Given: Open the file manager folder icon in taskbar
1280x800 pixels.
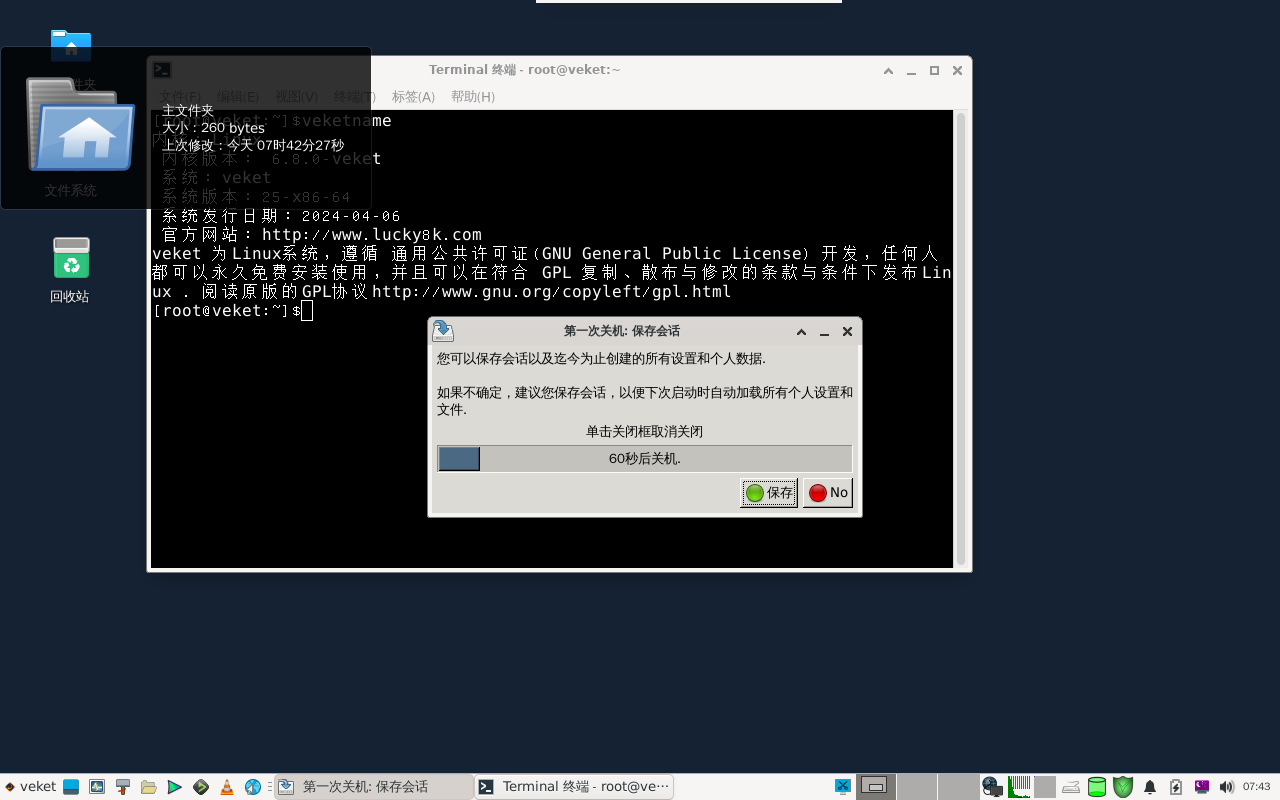Looking at the screenshot, I should pyautogui.click(x=149, y=787).
